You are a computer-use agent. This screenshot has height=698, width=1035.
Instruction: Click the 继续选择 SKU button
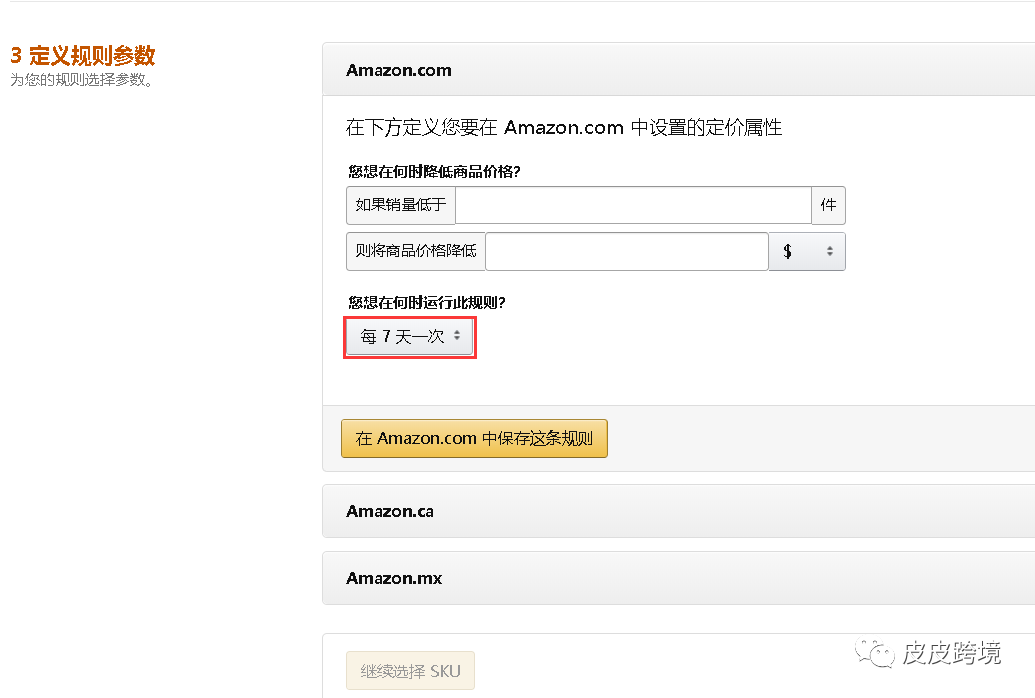(410, 671)
